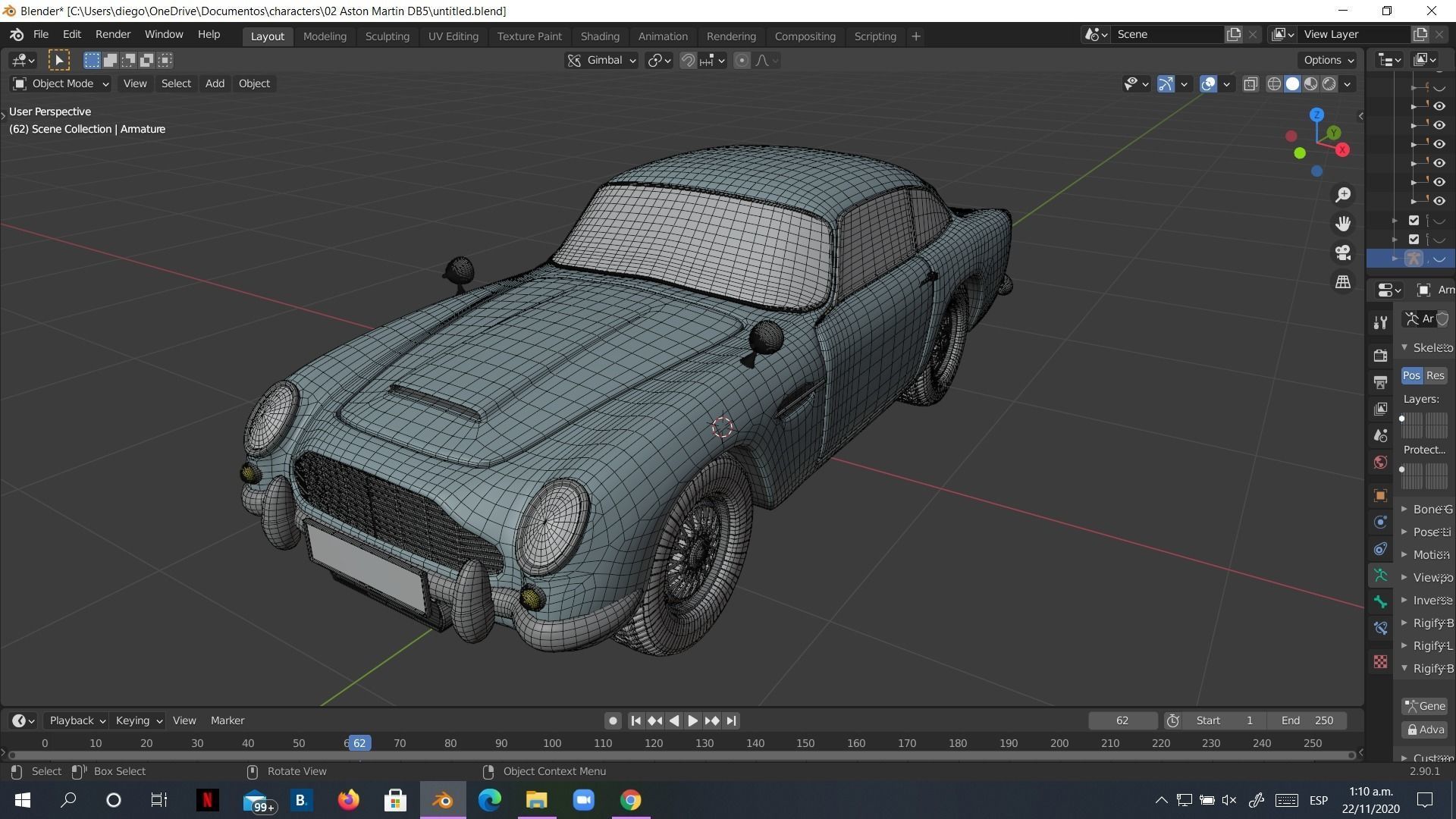Click the Pose Position button
Image resolution: width=1456 pixels, height=819 pixels.
(x=1411, y=375)
